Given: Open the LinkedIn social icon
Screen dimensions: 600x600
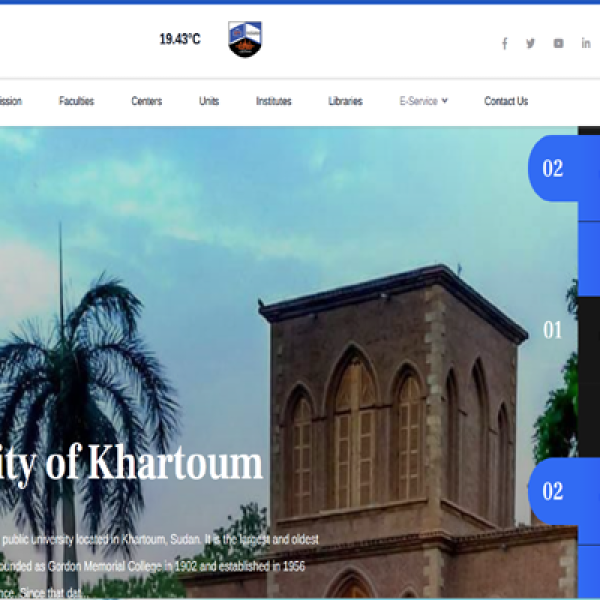Looking at the screenshot, I should click(x=586, y=43).
